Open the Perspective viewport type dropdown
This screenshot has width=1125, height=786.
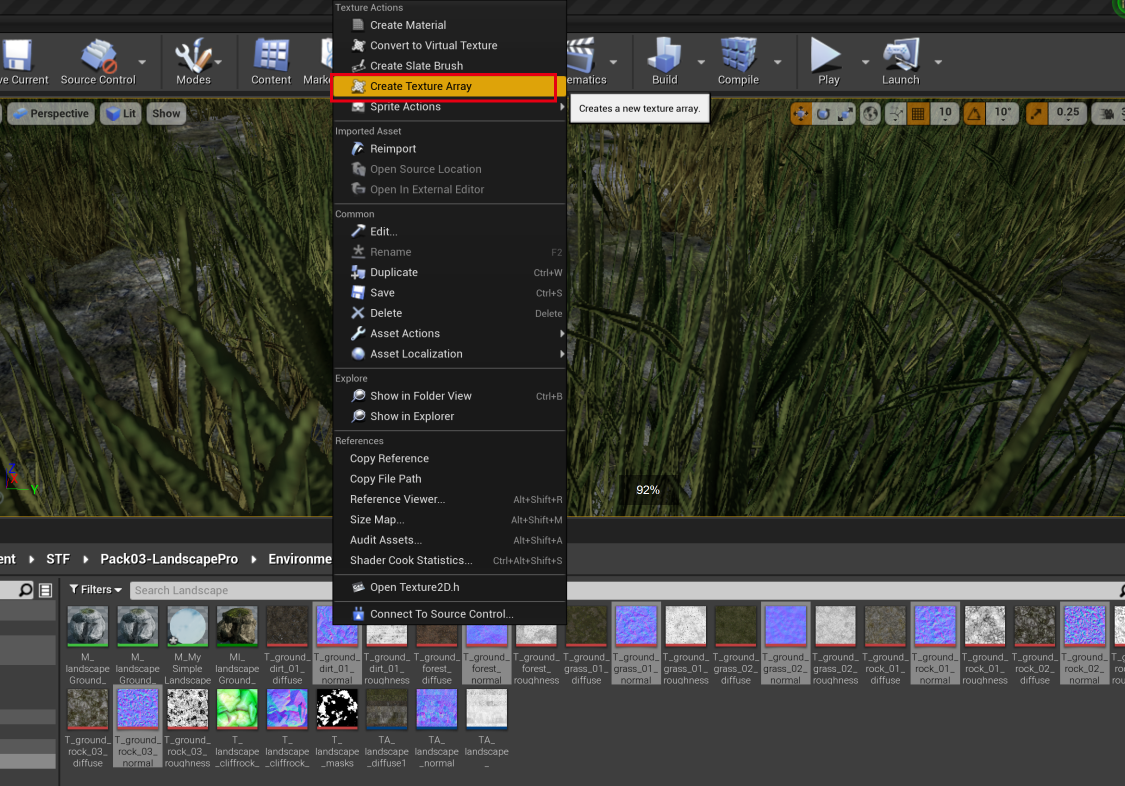(51, 113)
